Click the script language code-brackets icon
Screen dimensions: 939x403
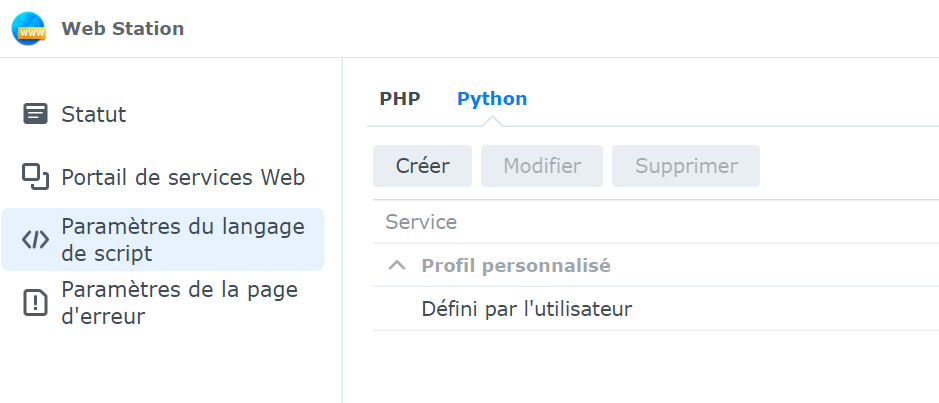35,240
